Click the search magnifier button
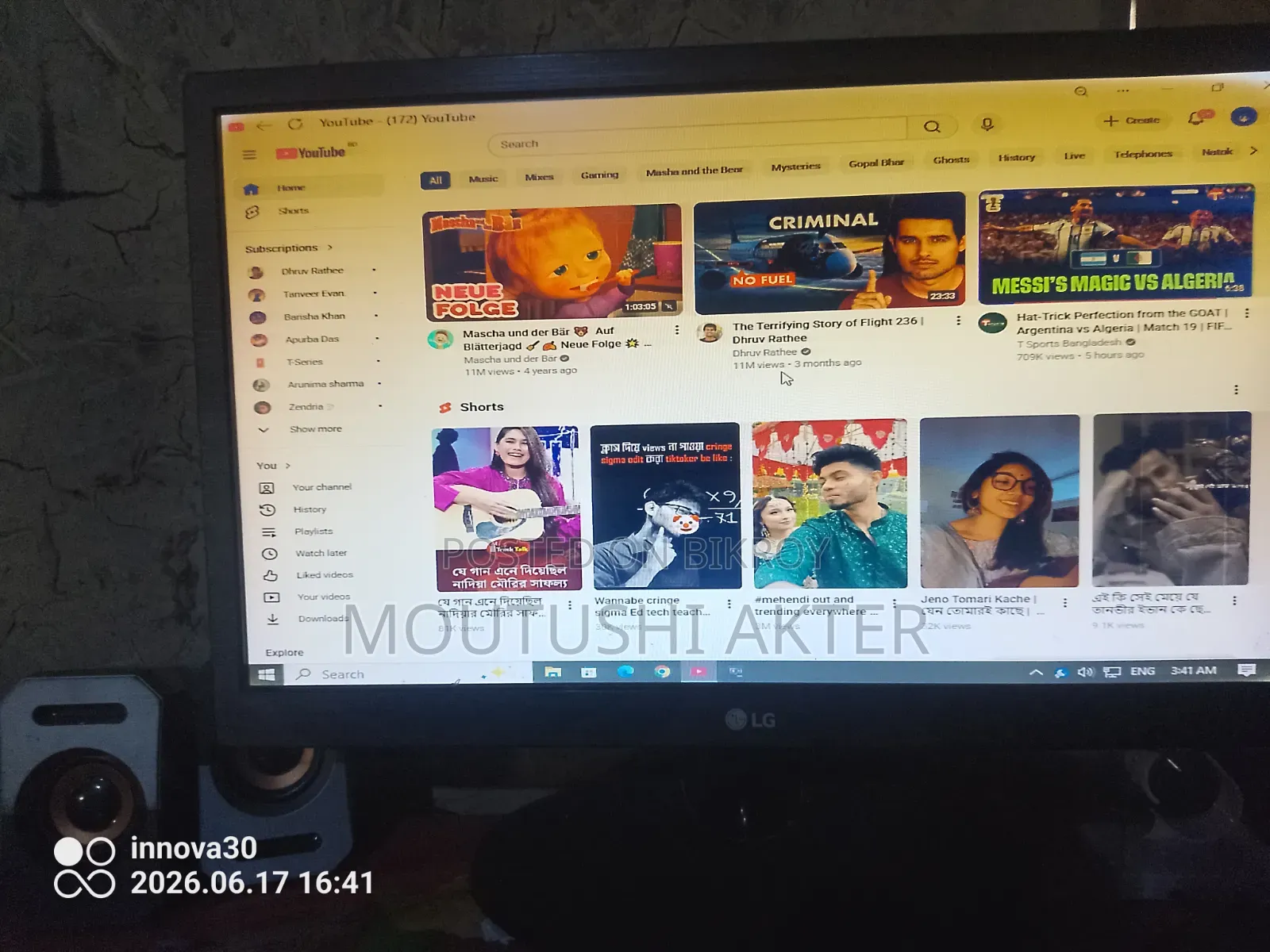1270x952 pixels. tap(932, 126)
